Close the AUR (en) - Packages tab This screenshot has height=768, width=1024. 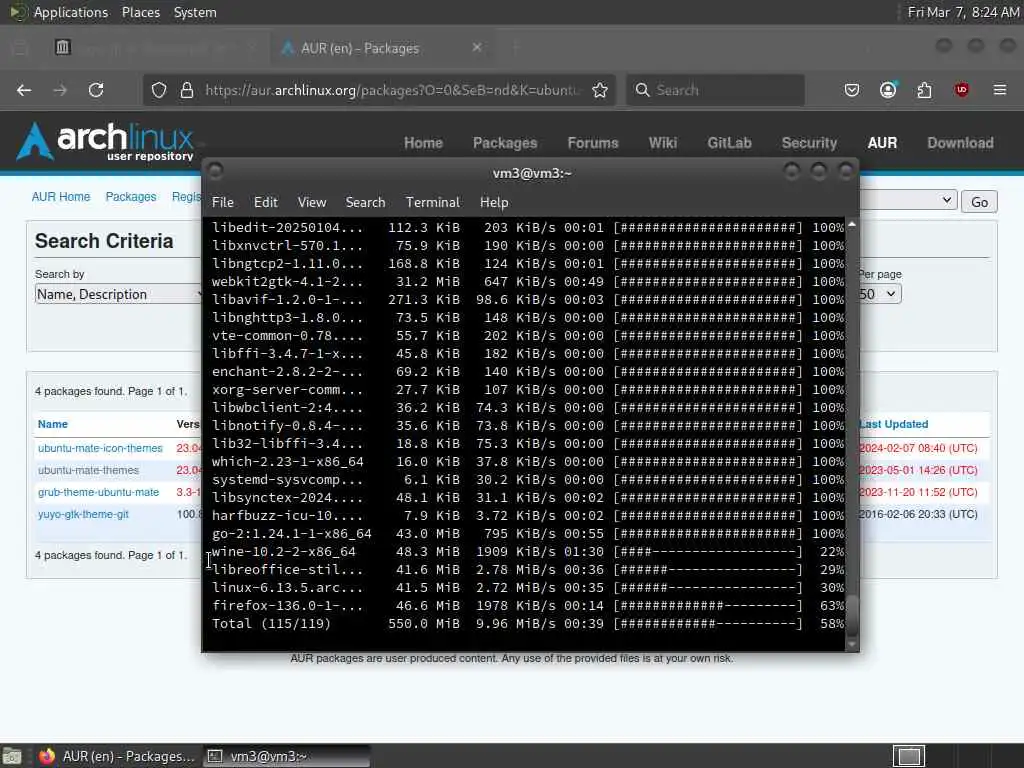coord(477,47)
